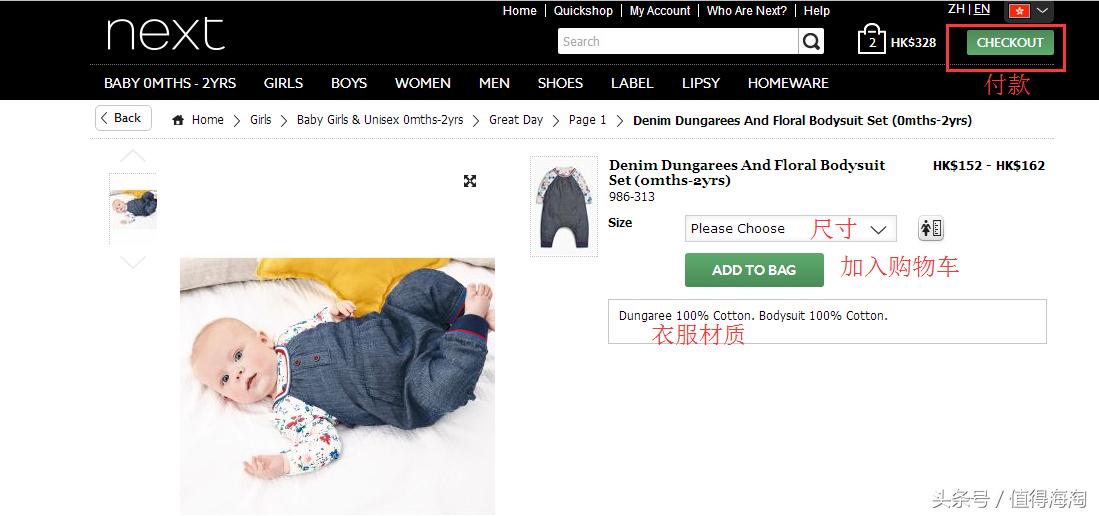This screenshot has height=516, width=1099.
Task: Open the SHOES menu
Action: 560,83
